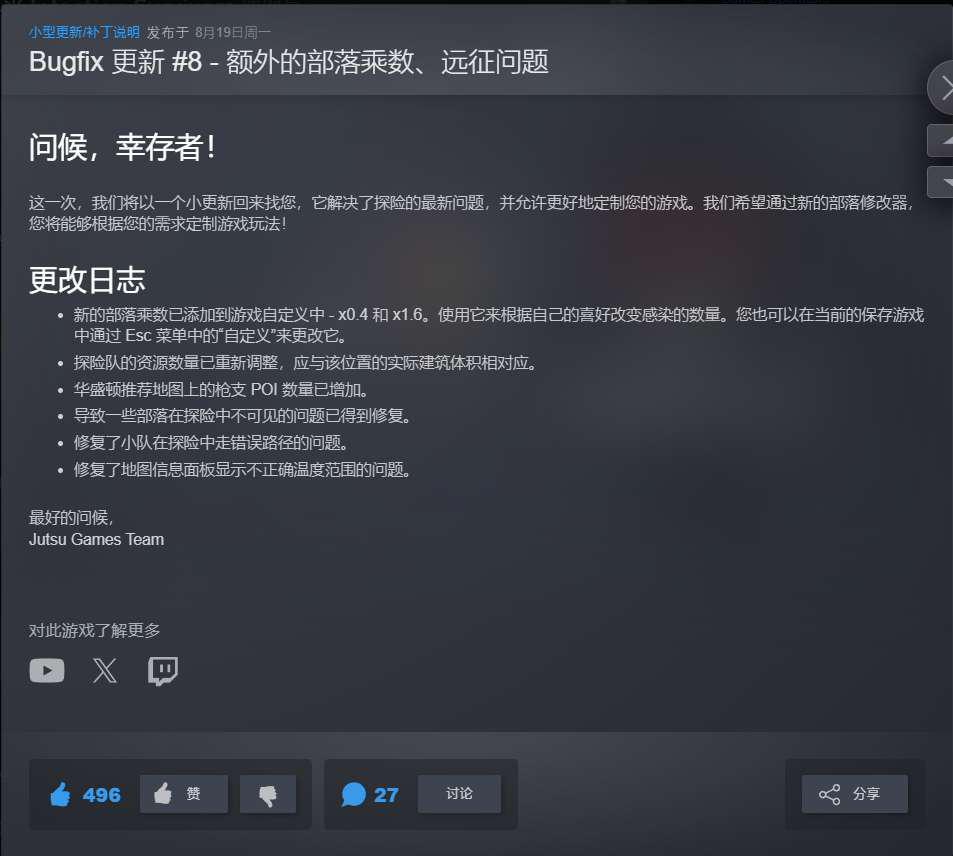953x856 pixels.
Task: Click the blue thumbs-up icon next to 496
Action: tap(60, 794)
